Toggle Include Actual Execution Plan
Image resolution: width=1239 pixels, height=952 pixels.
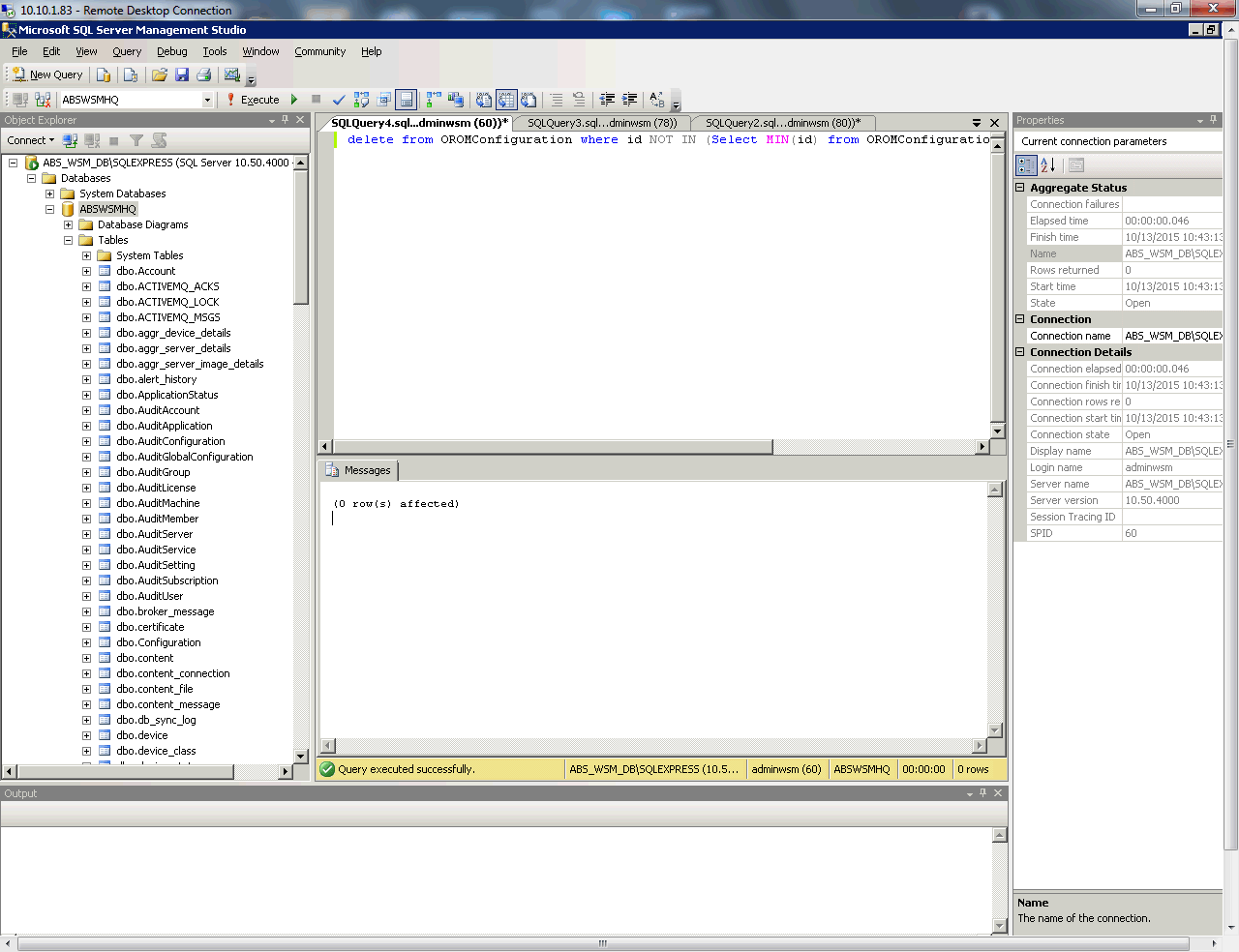coord(434,100)
